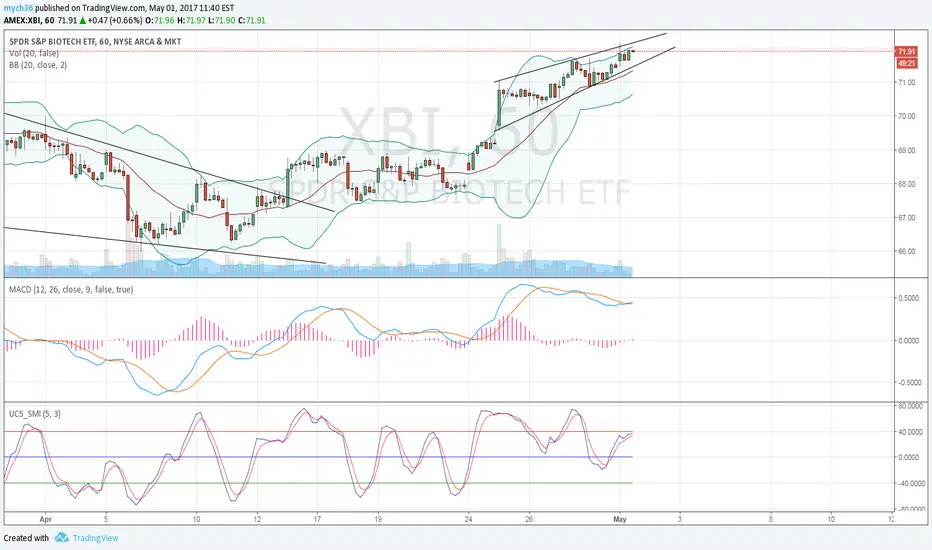Select the AMEX:XBI, 60 symbol label
The height and width of the screenshot is (550, 932).
(x=29, y=20)
